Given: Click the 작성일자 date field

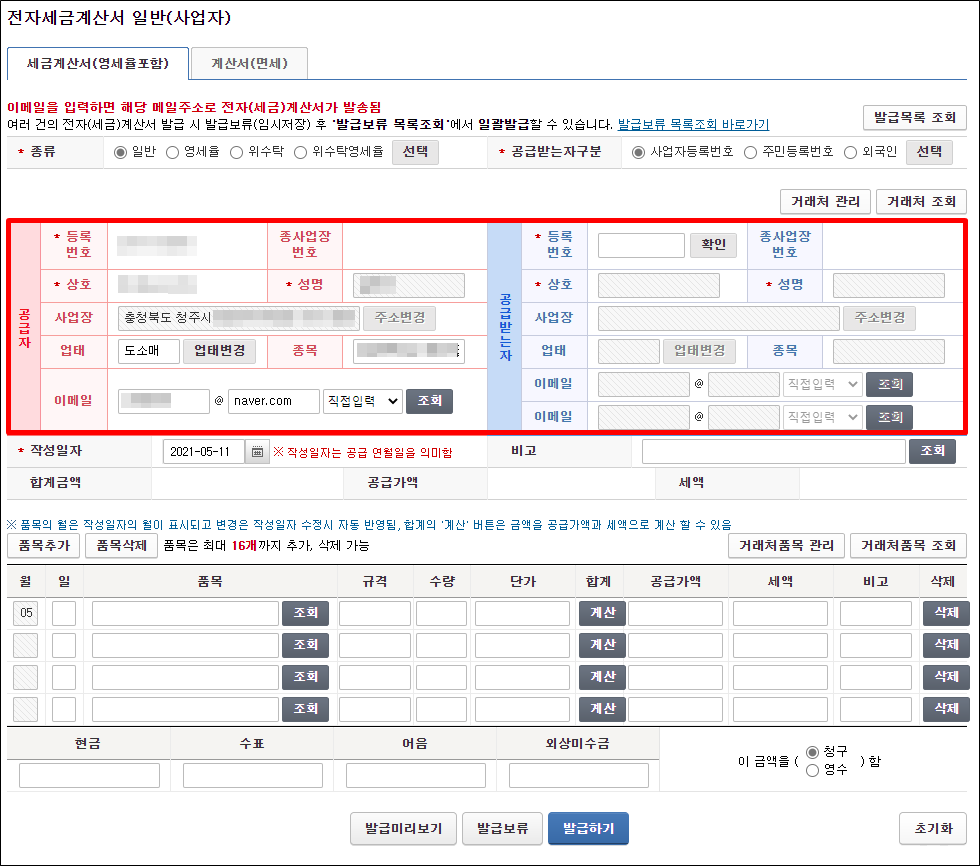Looking at the screenshot, I should click(x=204, y=452).
